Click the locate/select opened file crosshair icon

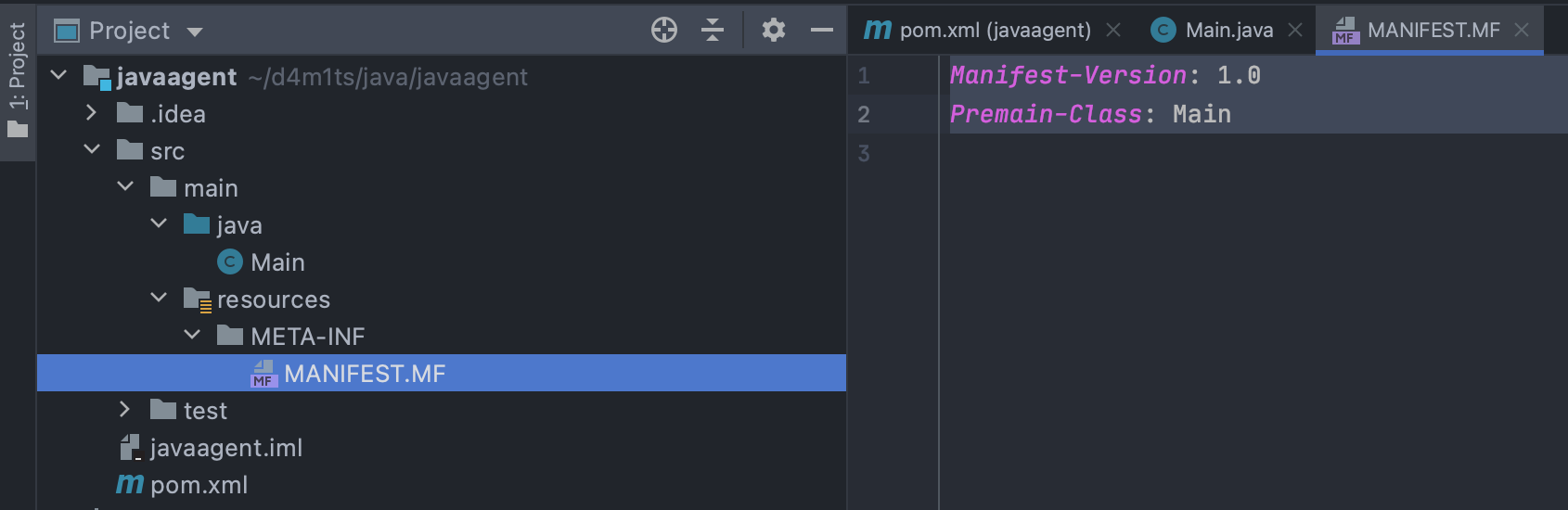point(664,31)
